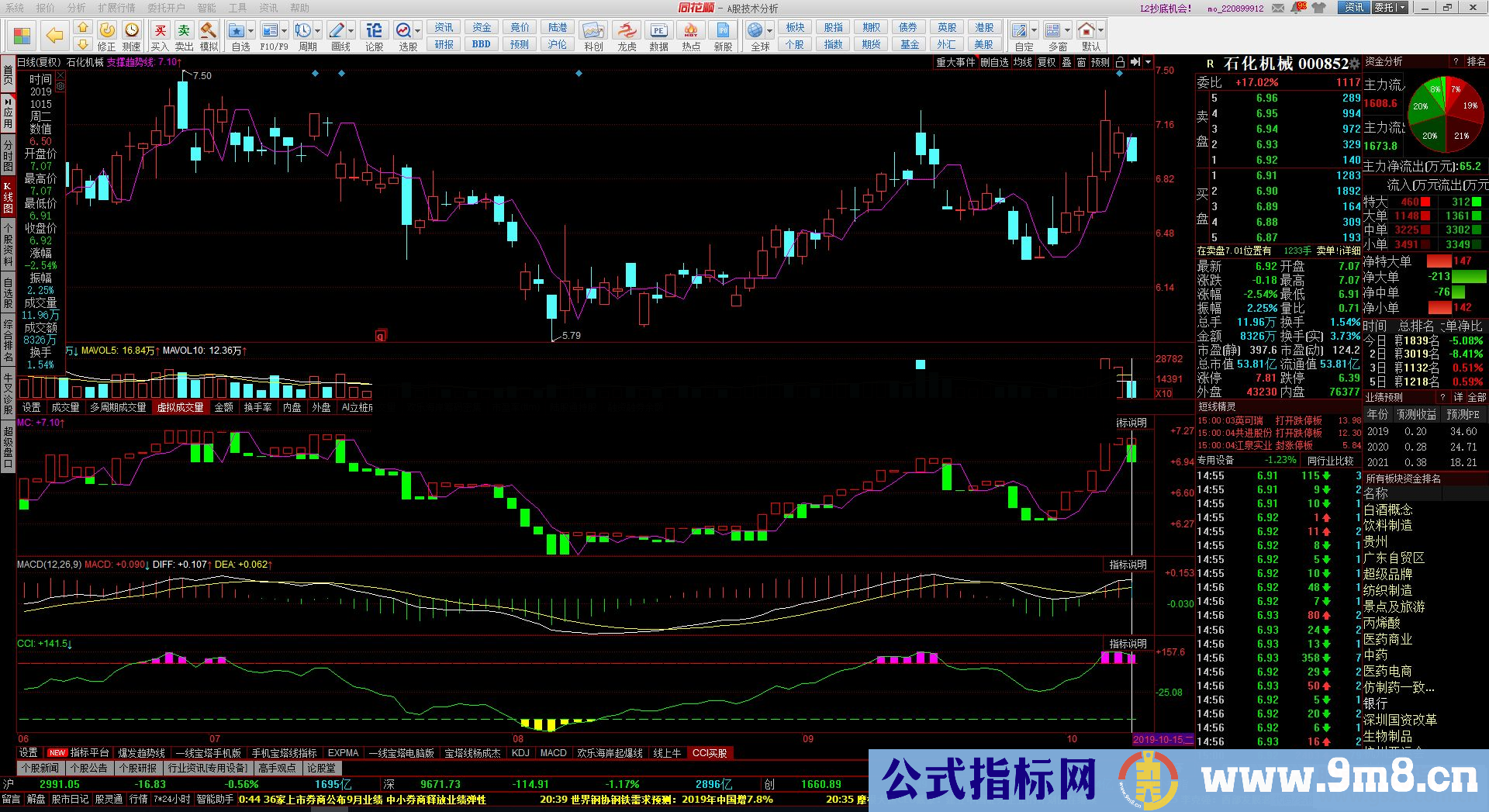
Task: Click the settings gear next to 000852
Action: coord(1355,64)
